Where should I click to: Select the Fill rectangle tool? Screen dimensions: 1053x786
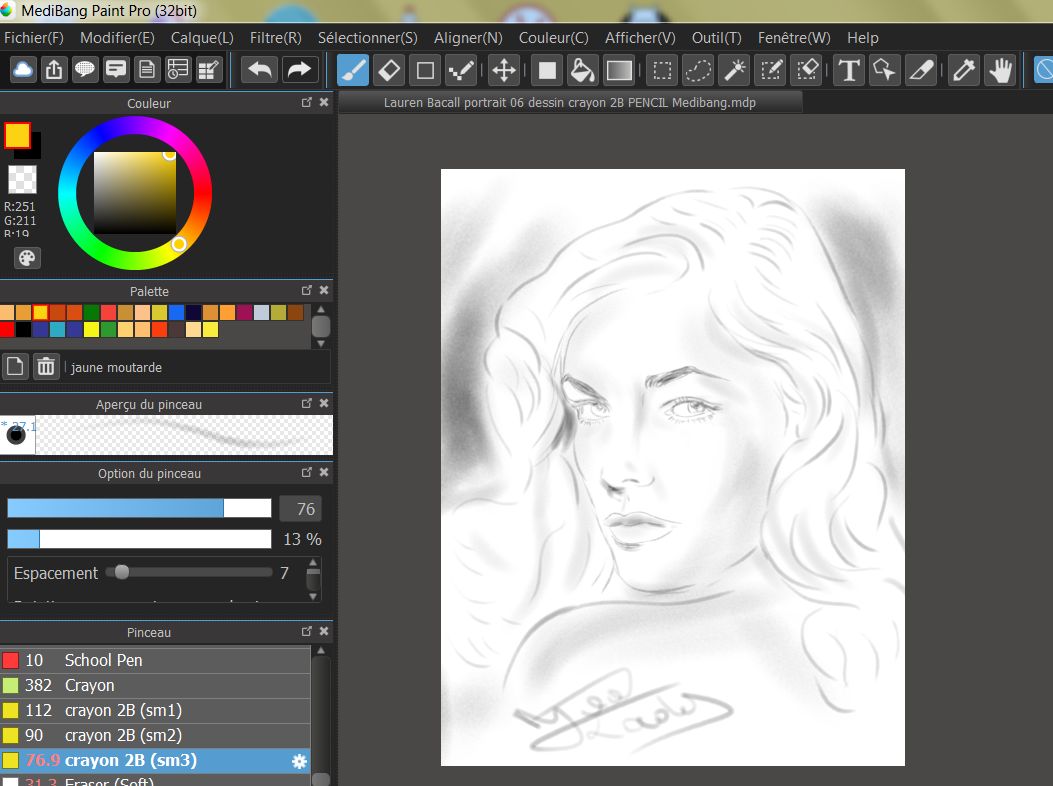point(547,70)
